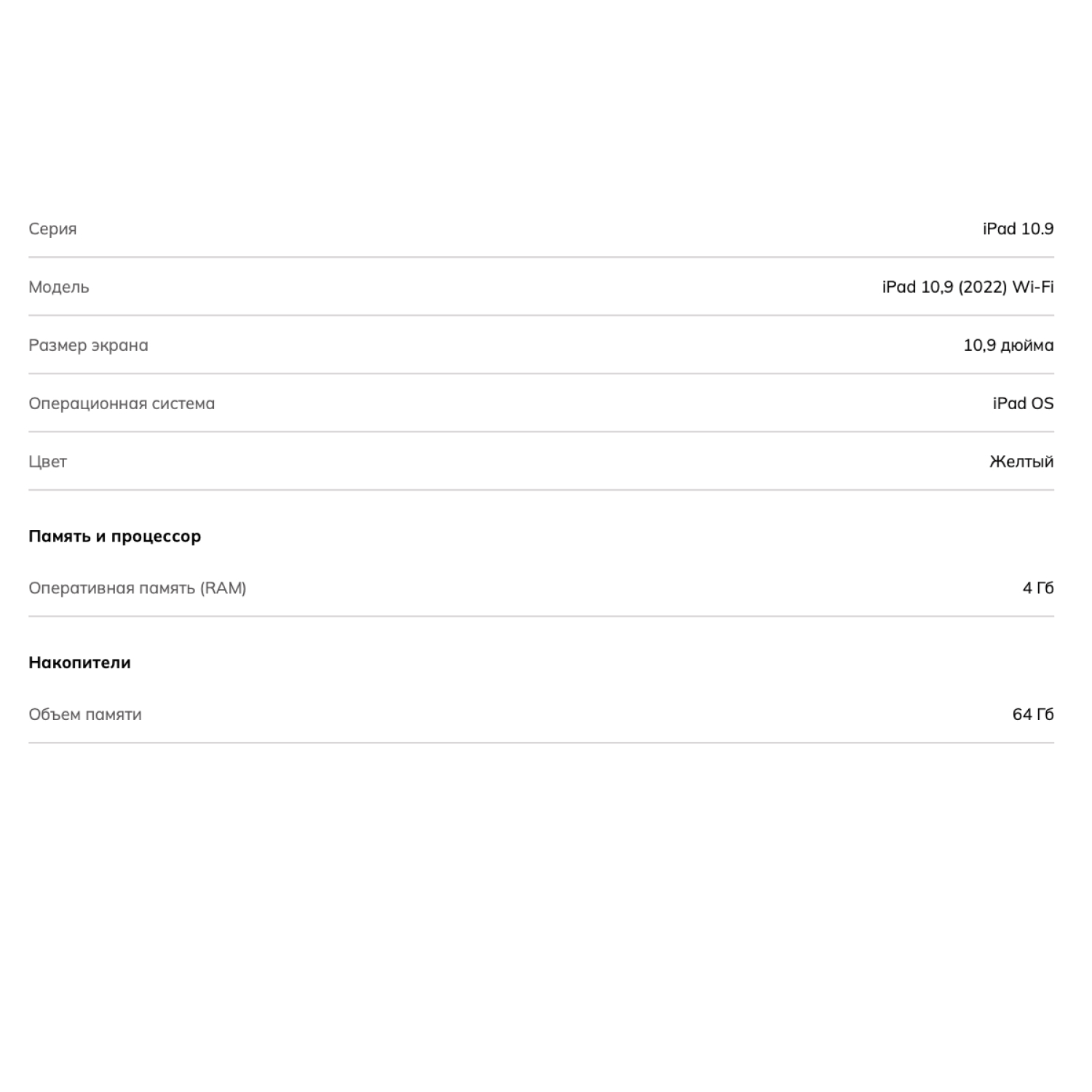Click the "Серия" row label
Screen dimensions: 1092x1092
click(52, 229)
